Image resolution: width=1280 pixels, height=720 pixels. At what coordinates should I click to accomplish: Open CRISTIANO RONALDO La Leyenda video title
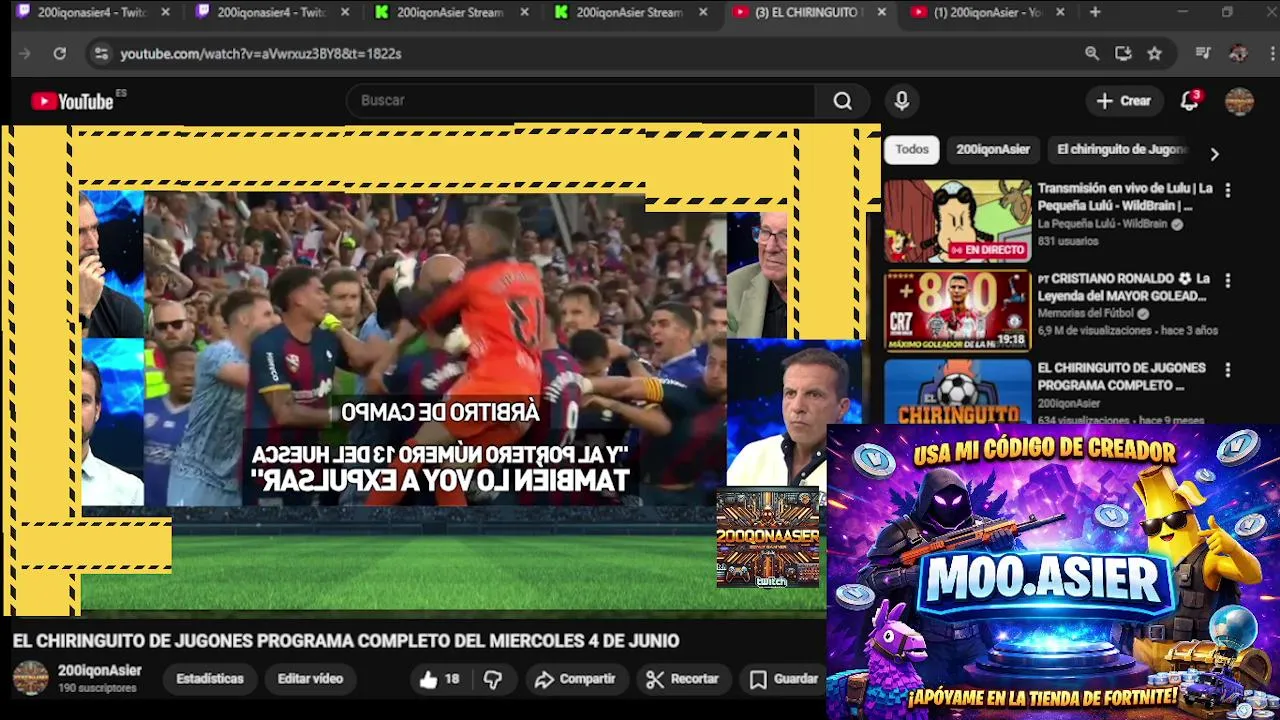[x=1124, y=287]
